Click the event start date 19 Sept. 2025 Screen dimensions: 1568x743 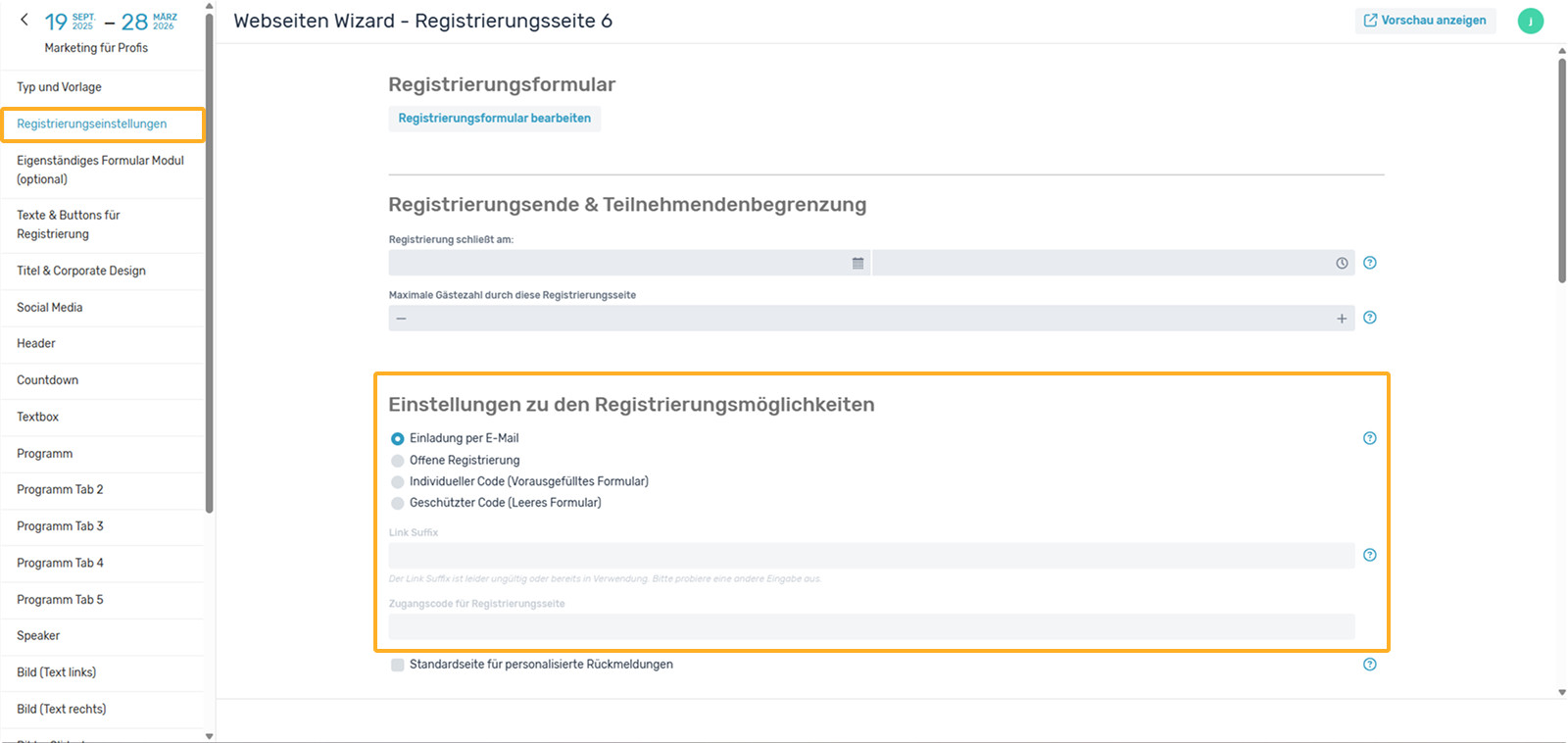click(x=70, y=22)
